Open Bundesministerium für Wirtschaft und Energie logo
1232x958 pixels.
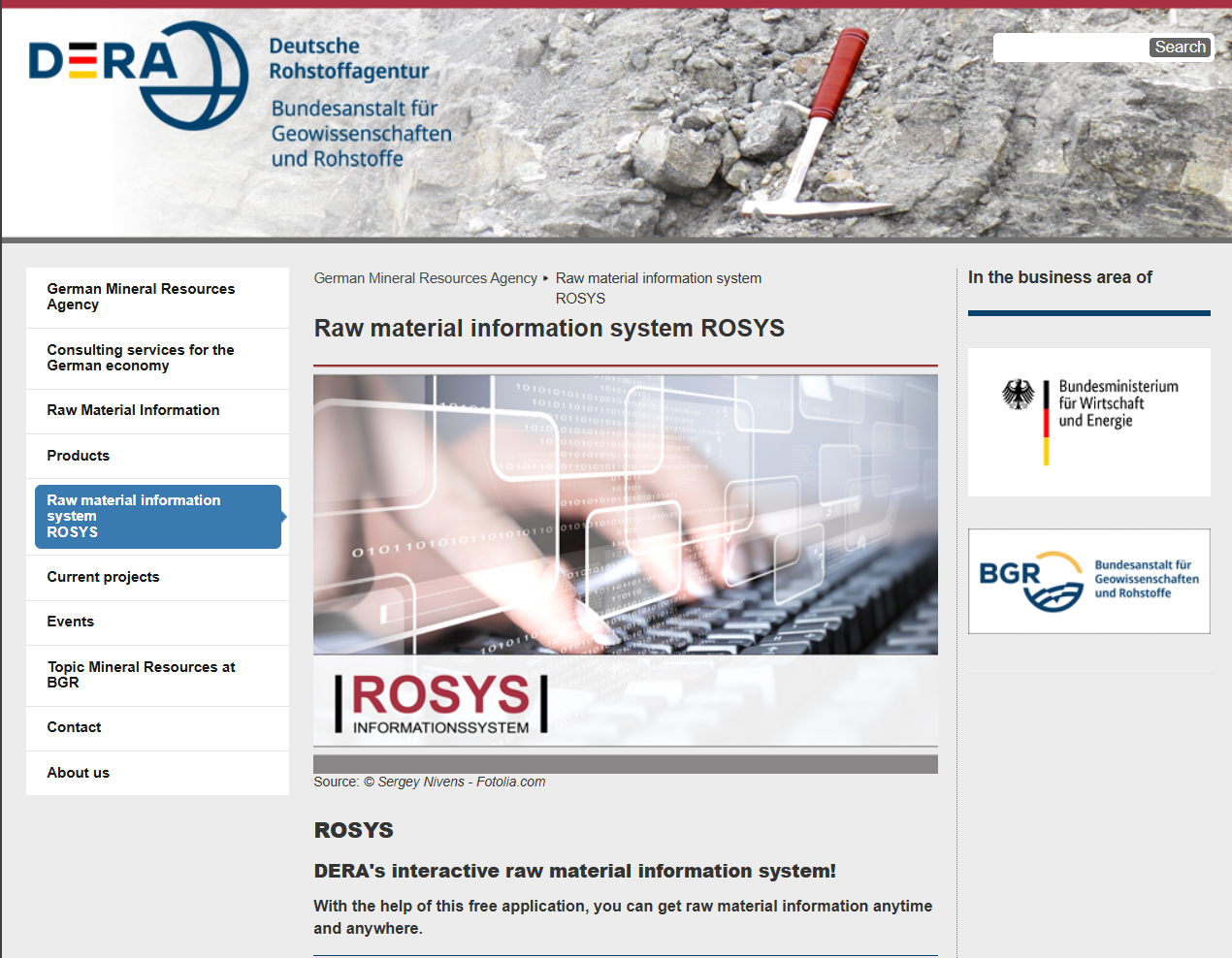(1089, 423)
